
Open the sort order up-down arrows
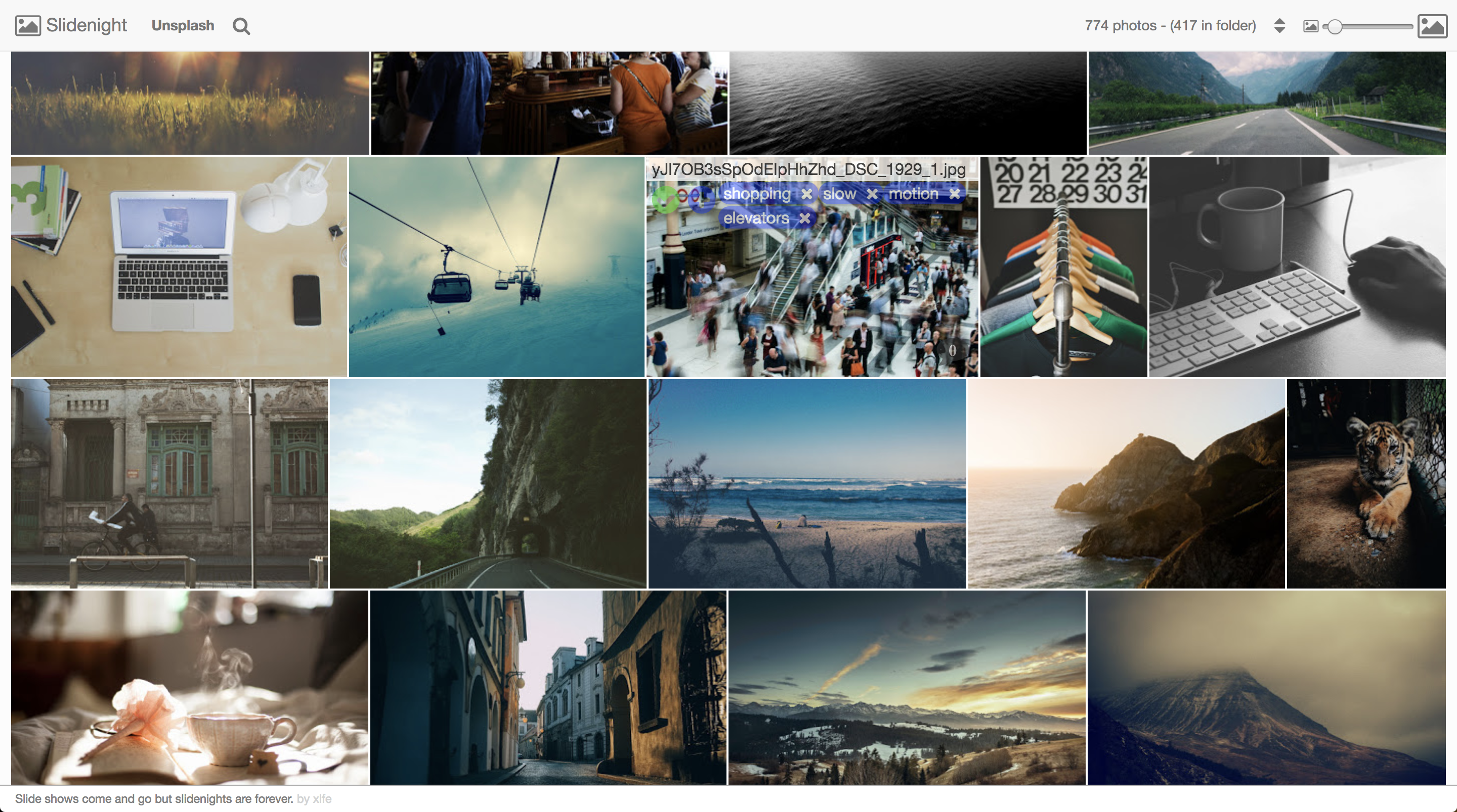point(1279,26)
